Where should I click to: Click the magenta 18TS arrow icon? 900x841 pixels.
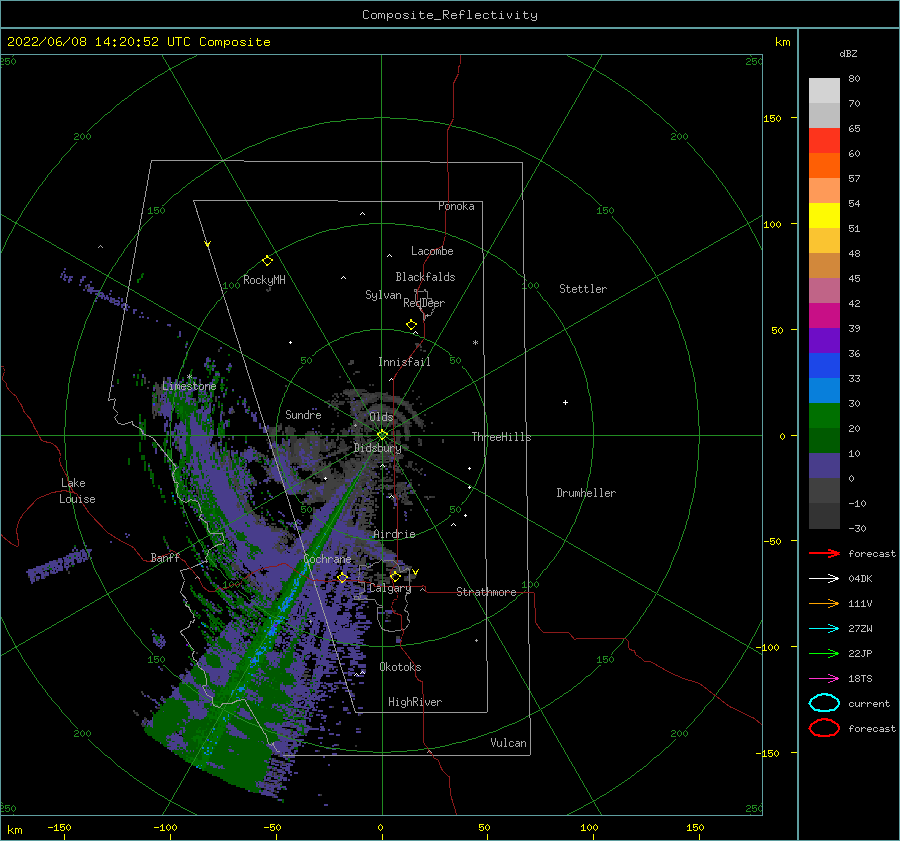point(824,679)
